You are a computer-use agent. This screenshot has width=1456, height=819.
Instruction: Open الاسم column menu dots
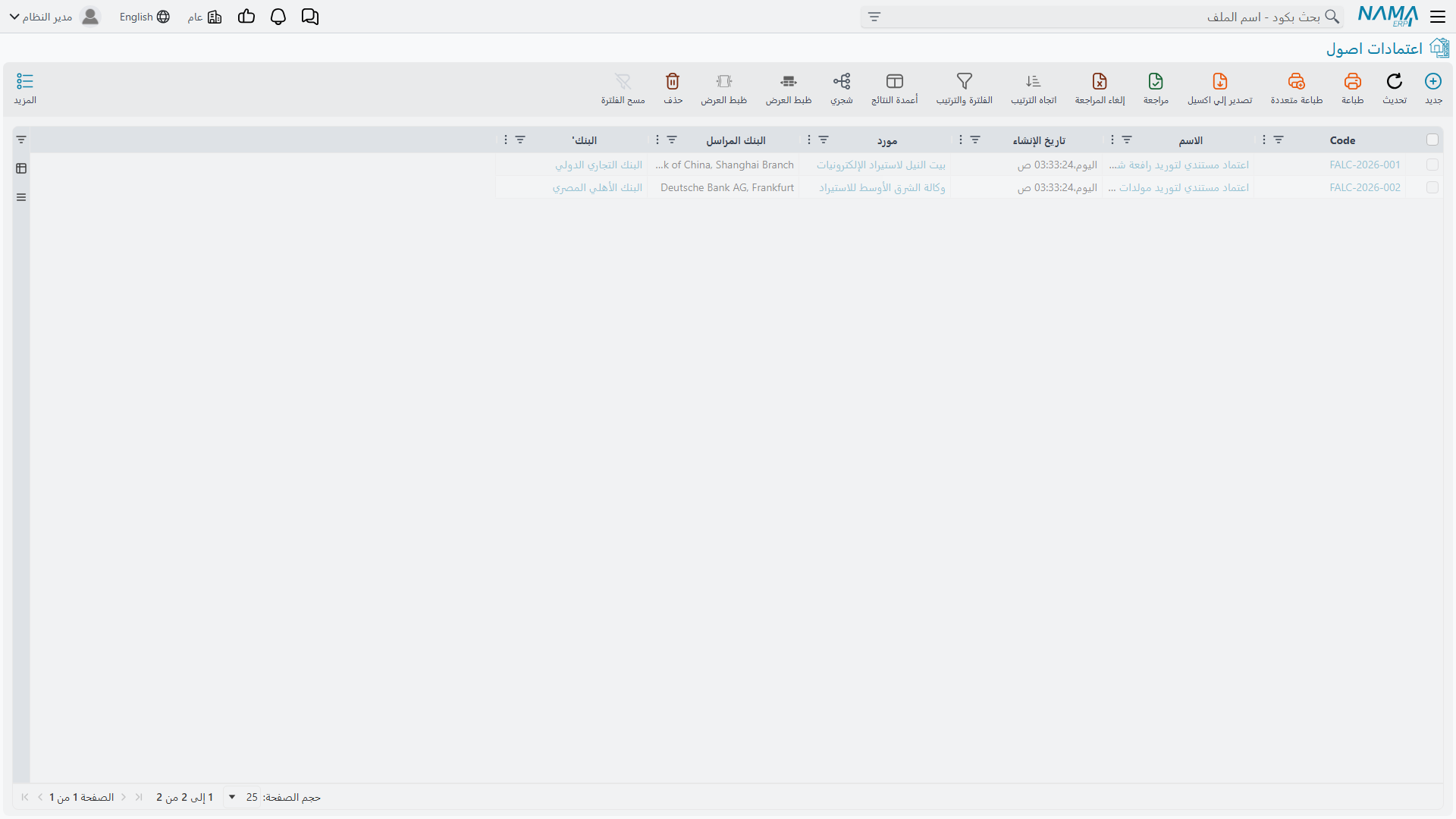[1112, 140]
